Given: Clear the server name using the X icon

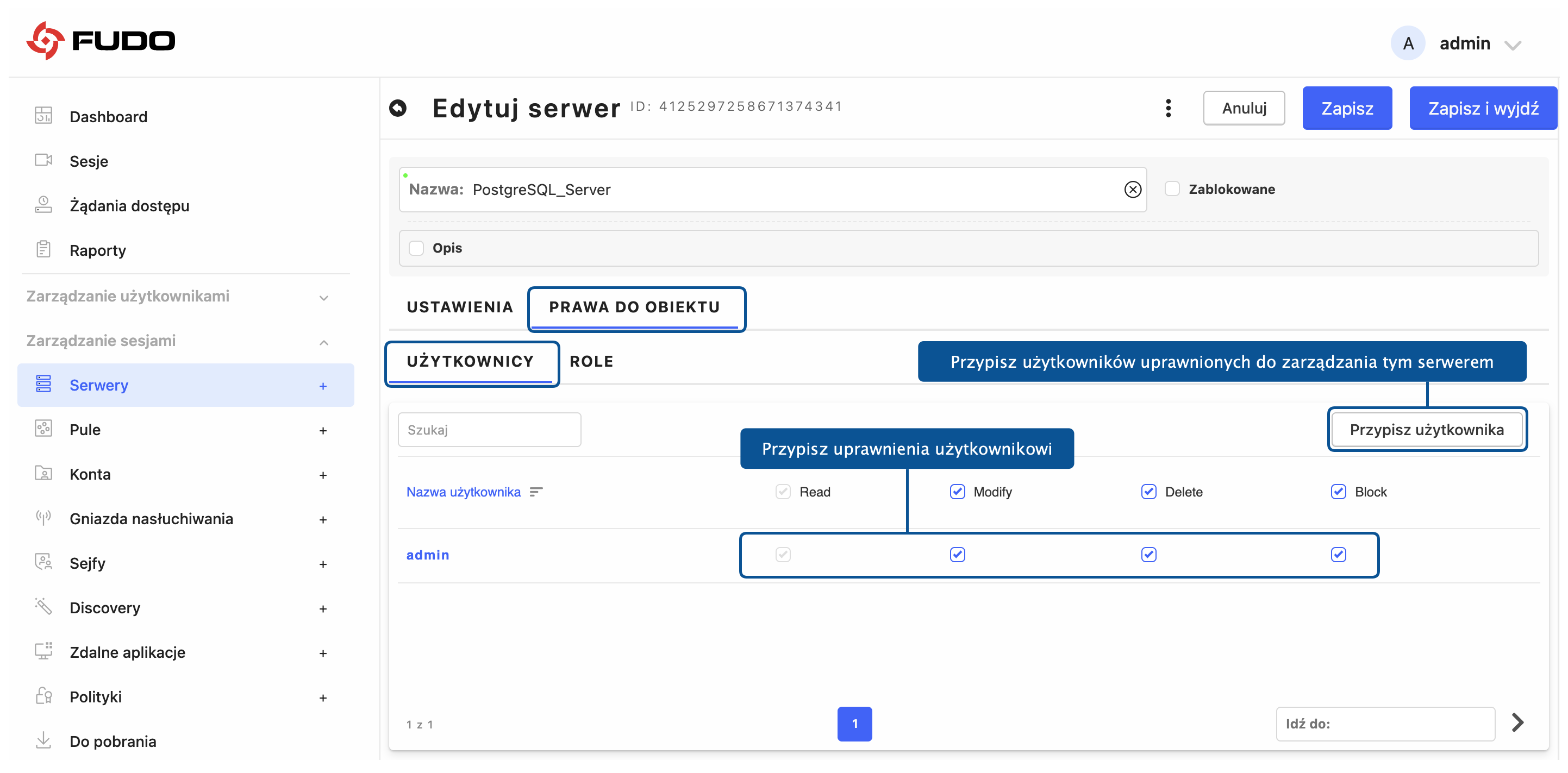Looking at the screenshot, I should pos(1133,189).
